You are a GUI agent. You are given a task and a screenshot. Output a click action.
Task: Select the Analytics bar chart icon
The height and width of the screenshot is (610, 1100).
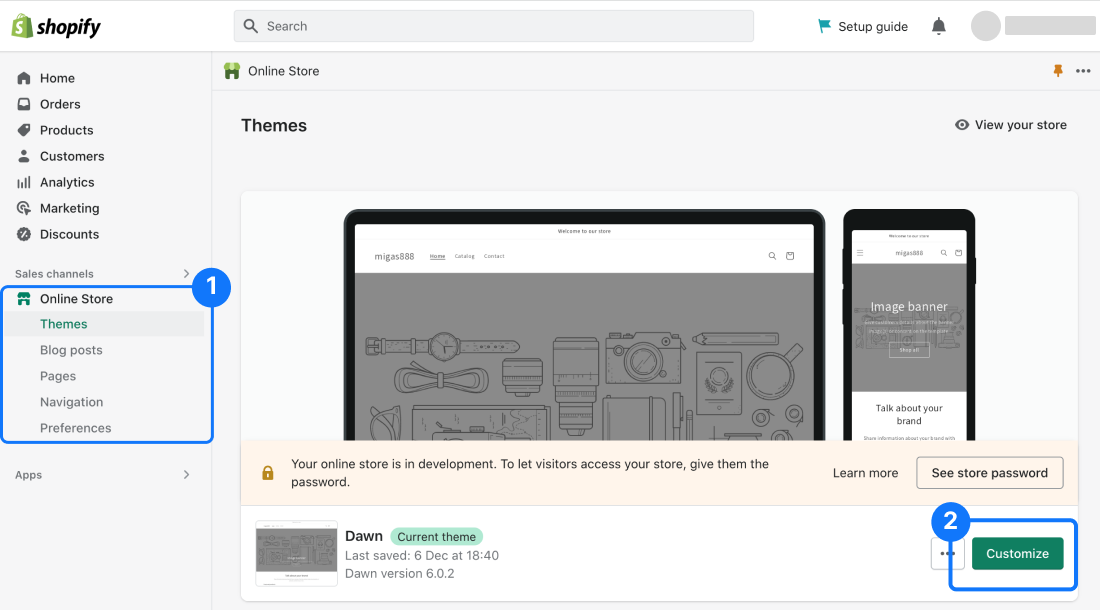click(24, 182)
